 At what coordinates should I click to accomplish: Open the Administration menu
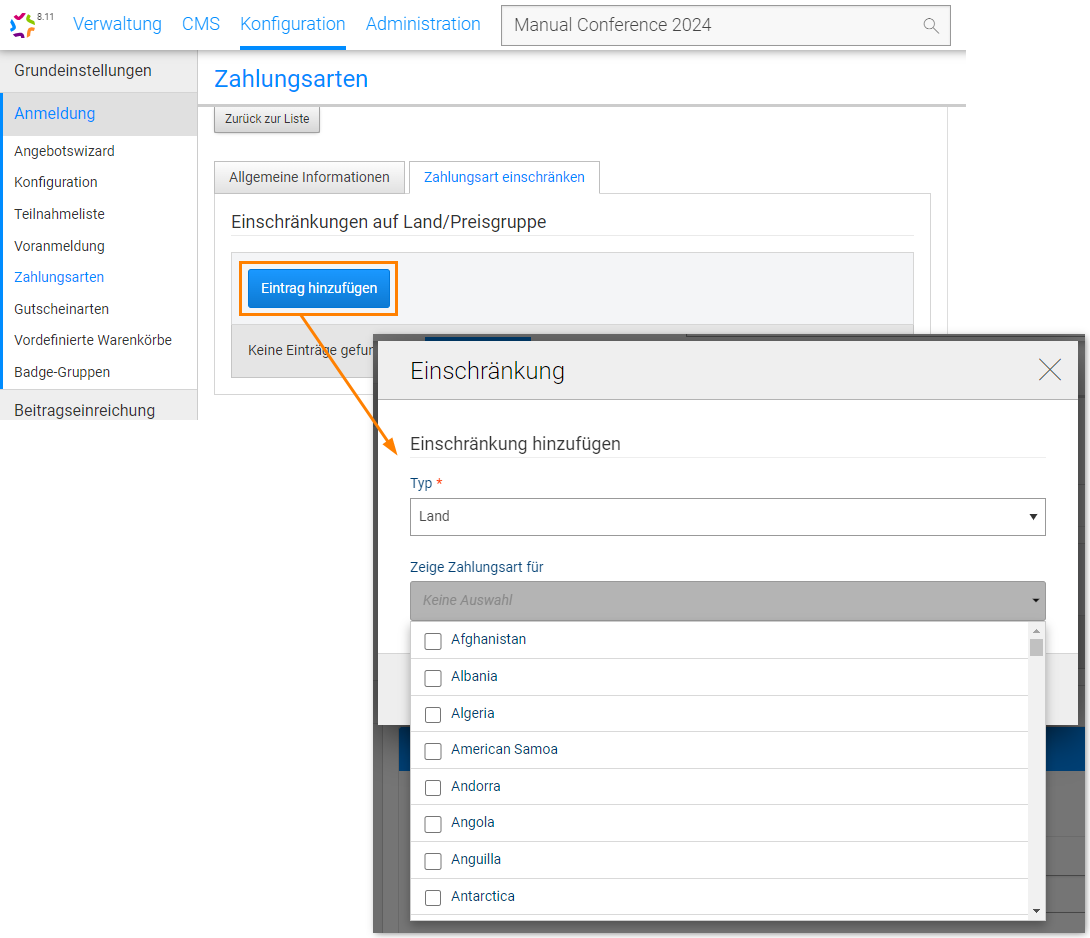pyautogui.click(x=423, y=24)
